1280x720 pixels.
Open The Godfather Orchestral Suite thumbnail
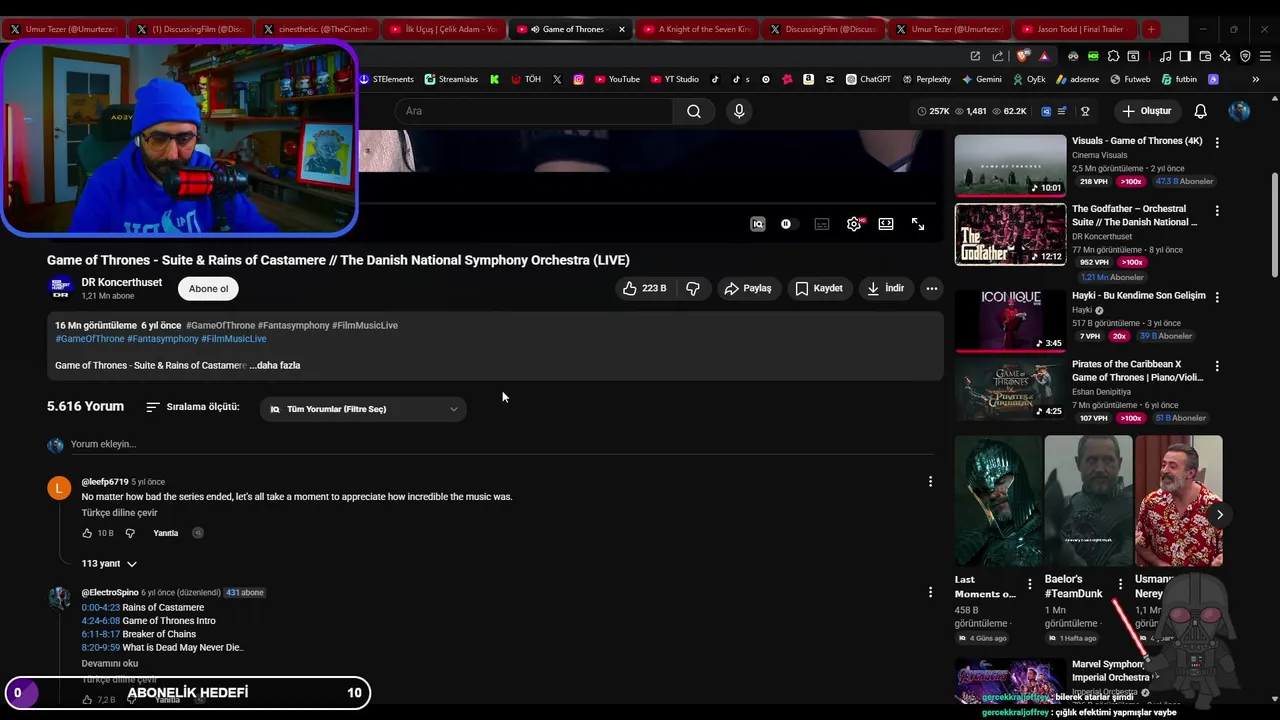click(x=1010, y=235)
